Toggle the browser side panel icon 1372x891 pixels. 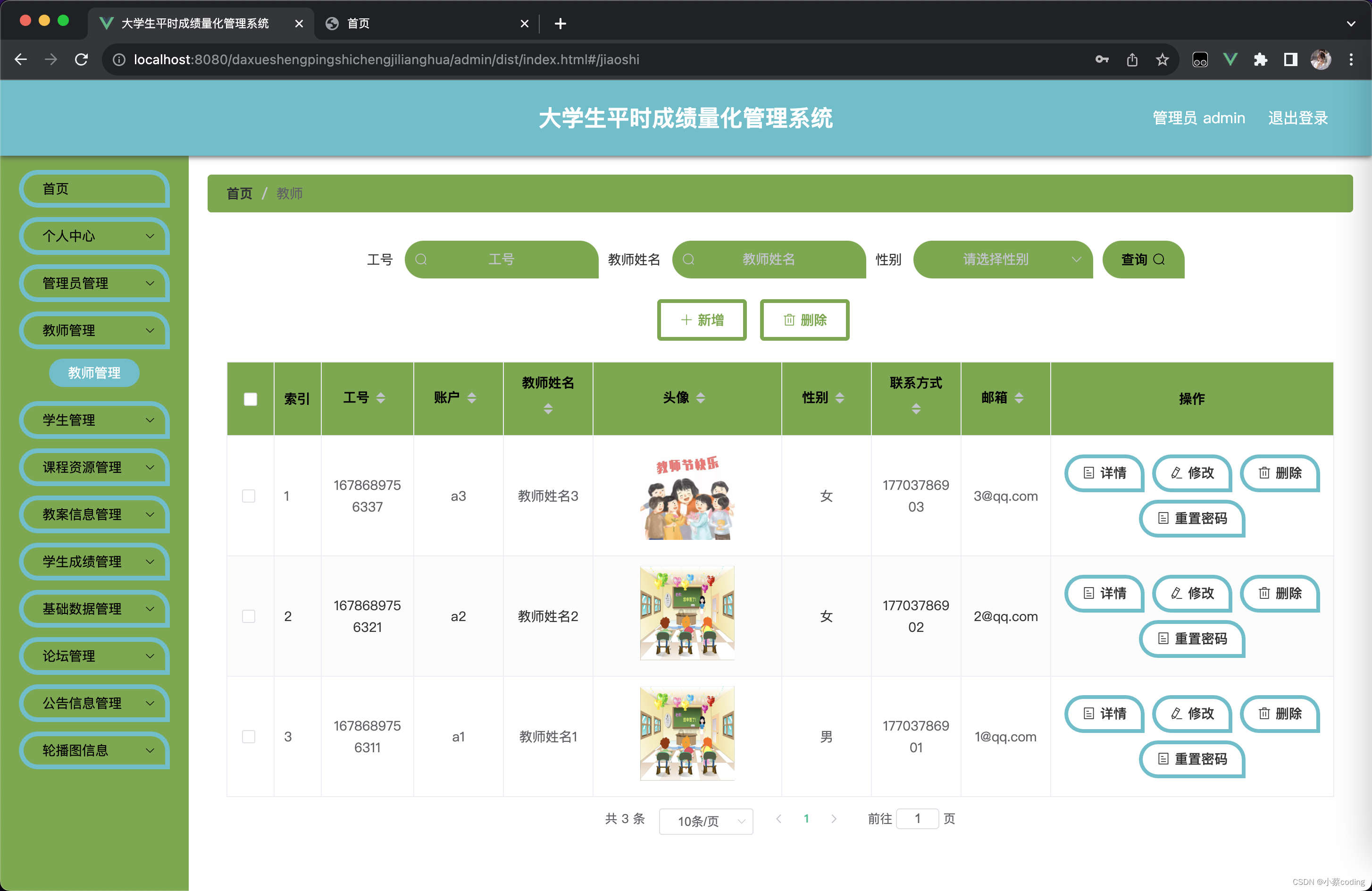tap(1290, 59)
